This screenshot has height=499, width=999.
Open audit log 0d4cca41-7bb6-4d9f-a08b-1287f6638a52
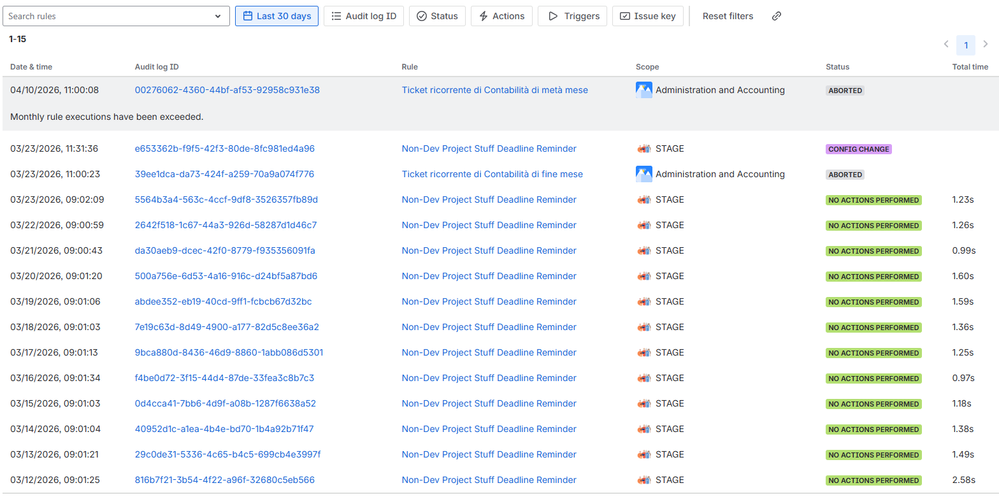pyautogui.click(x=226, y=404)
